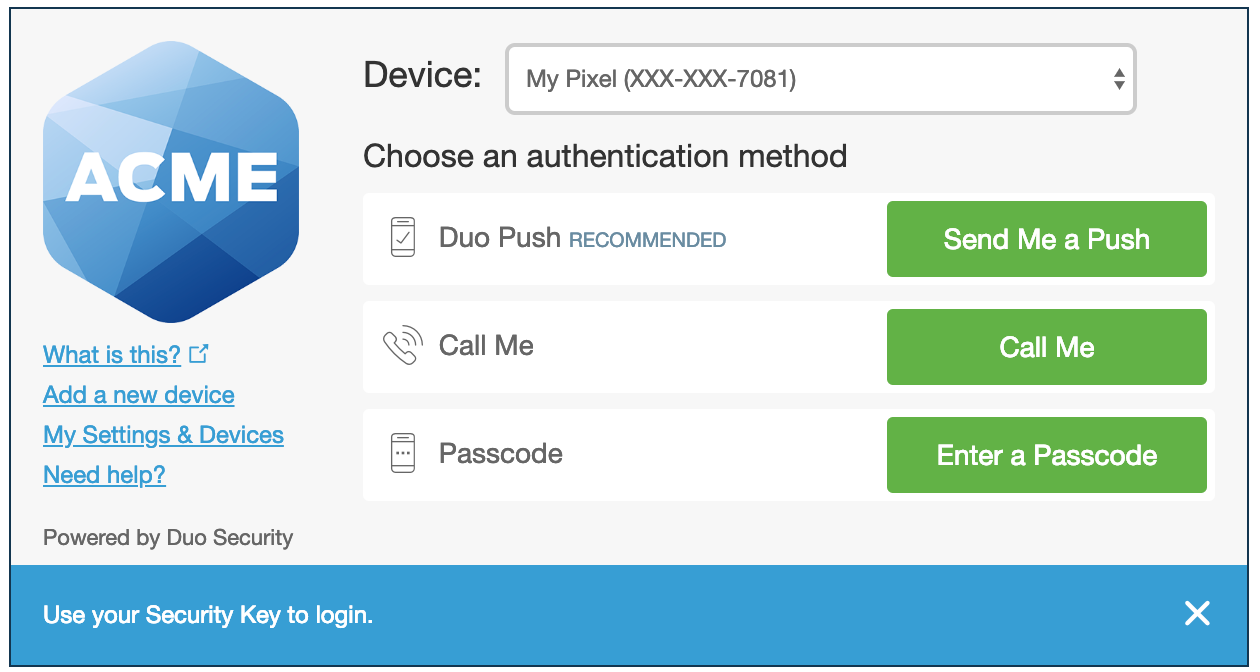Click the Duo Push phone checkmark icon
The image size is (1260, 672).
402,238
